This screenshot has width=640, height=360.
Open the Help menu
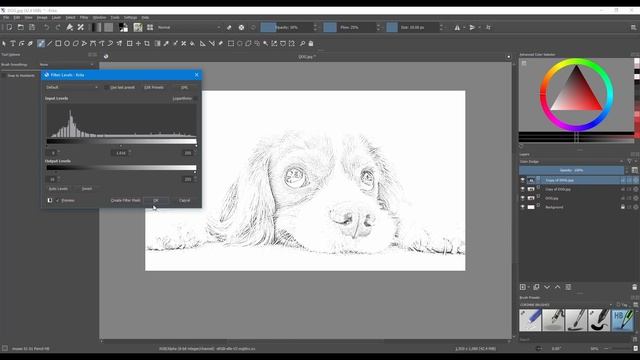[145, 18]
